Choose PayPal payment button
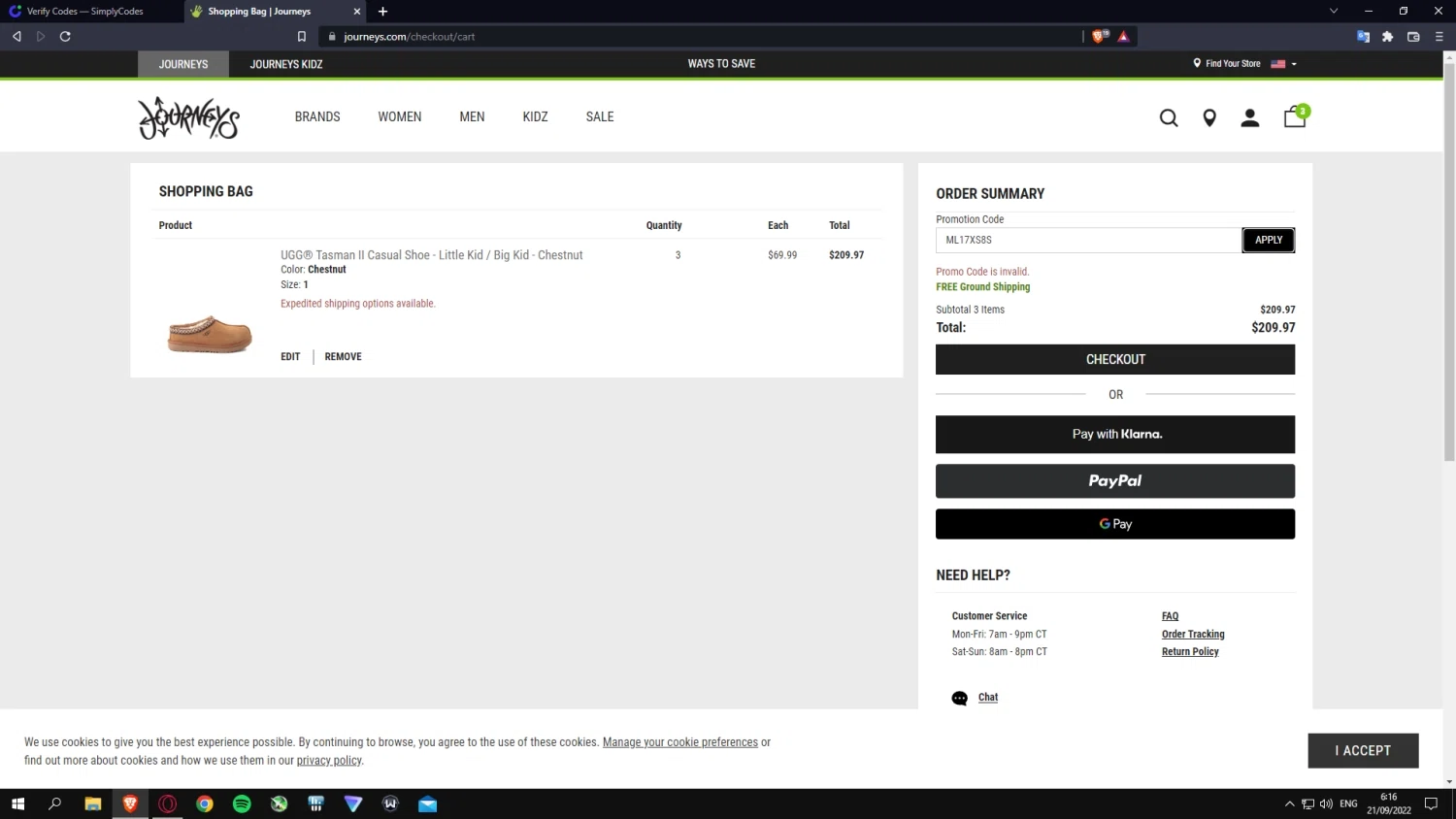Viewport: 1456px width, 819px height. (1115, 480)
